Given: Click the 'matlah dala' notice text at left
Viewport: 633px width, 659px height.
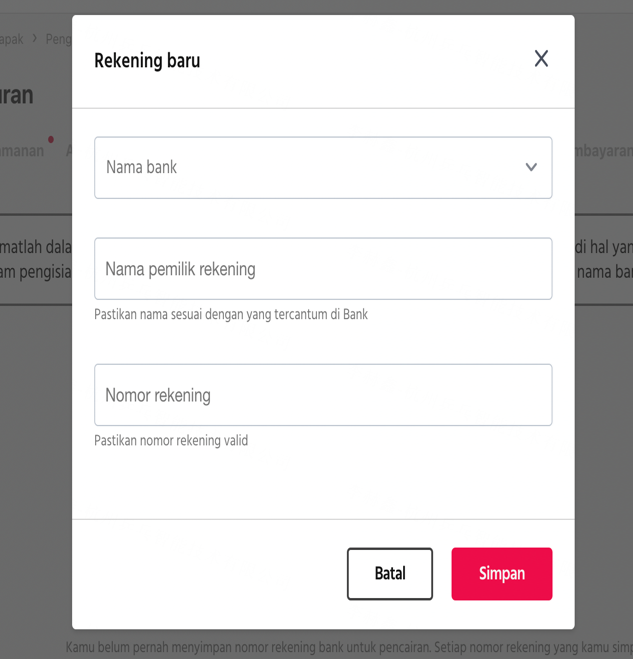Looking at the screenshot, I should pyautogui.click(x=36, y=247).
